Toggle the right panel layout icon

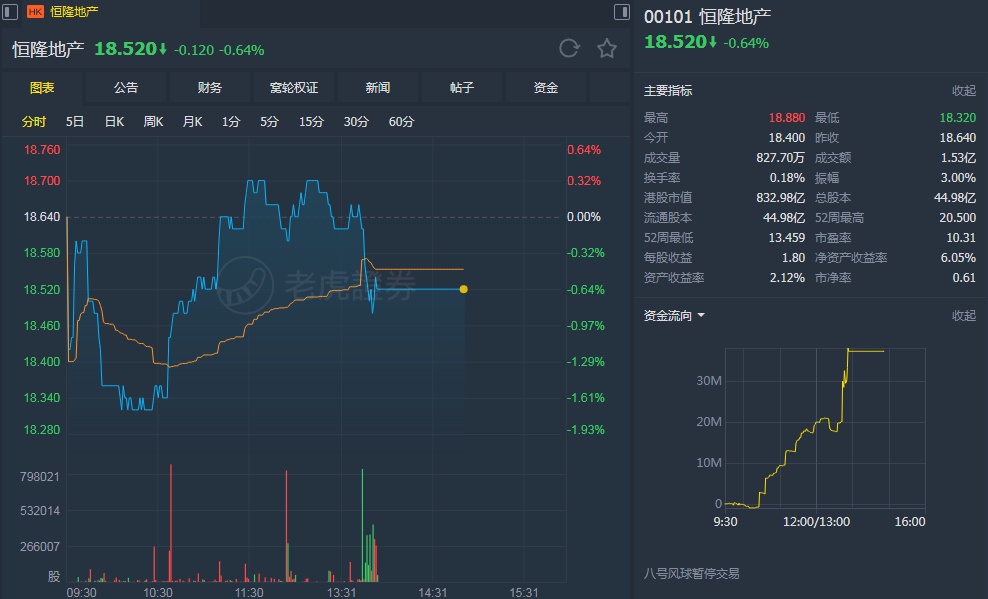621,11
